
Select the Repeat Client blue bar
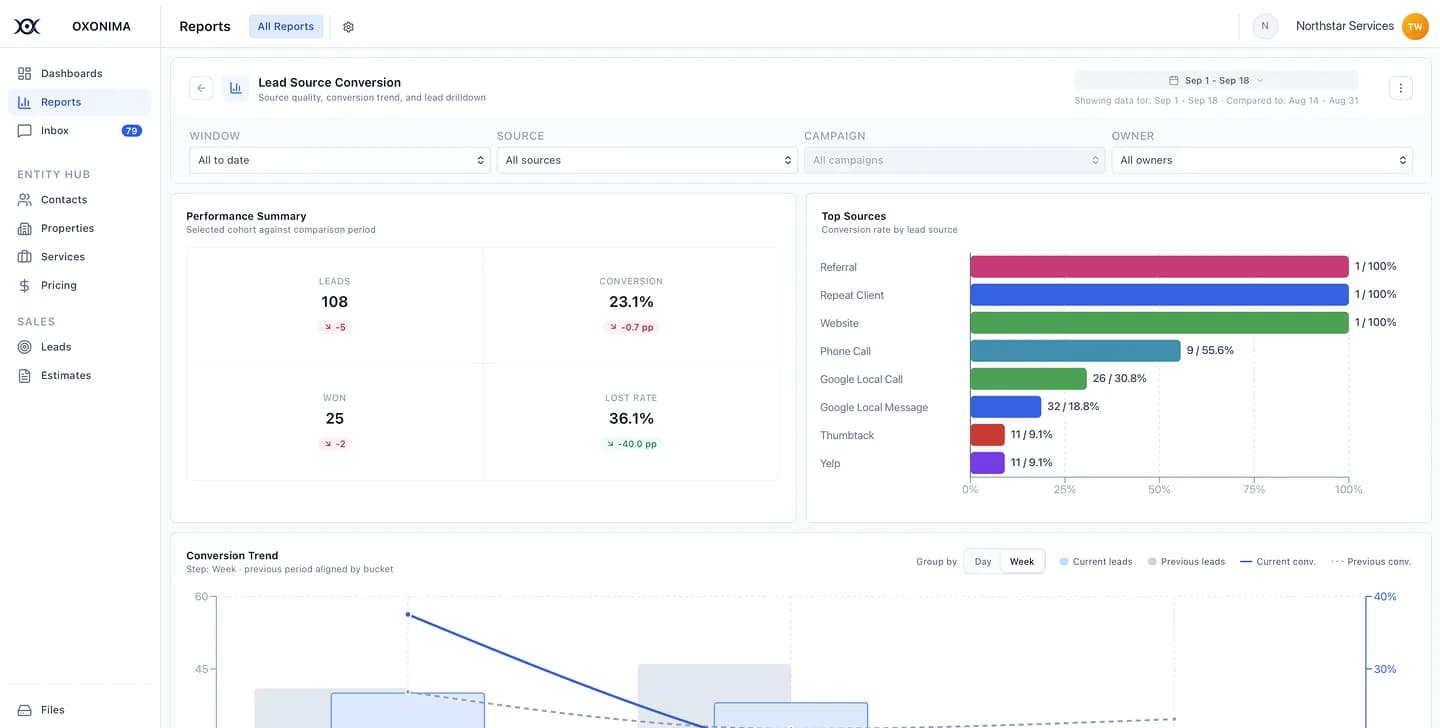click(x=1159, y=294)
